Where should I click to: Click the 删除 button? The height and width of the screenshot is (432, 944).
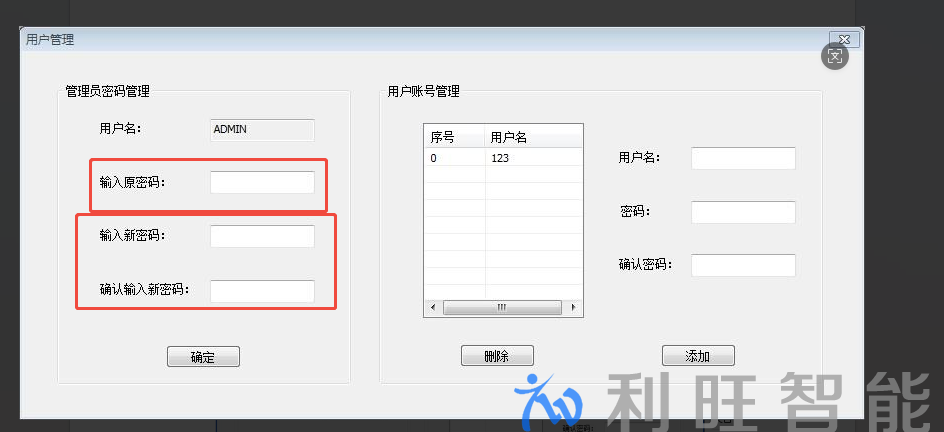pos(497,355)
